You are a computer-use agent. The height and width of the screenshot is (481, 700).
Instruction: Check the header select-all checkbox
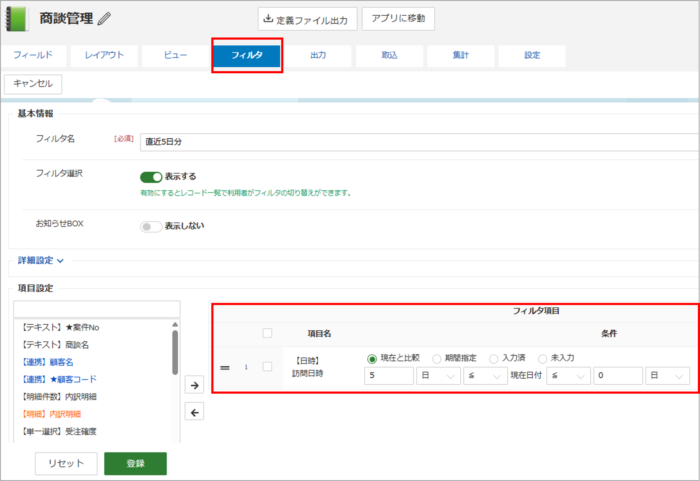[x=266, y=333]
